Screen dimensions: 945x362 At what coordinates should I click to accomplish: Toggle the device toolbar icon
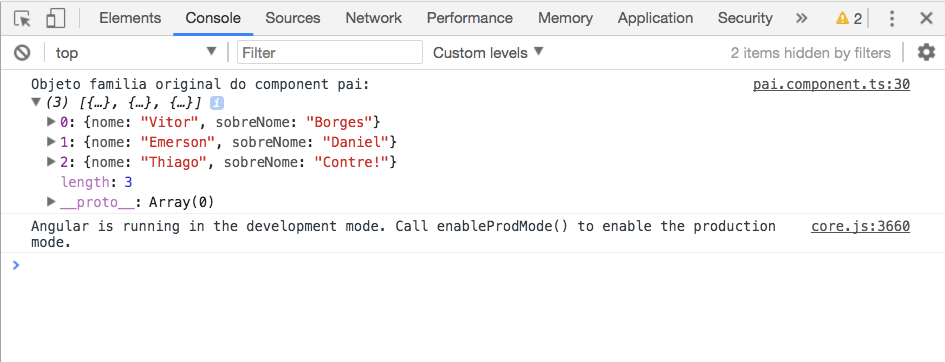[55, 19]
